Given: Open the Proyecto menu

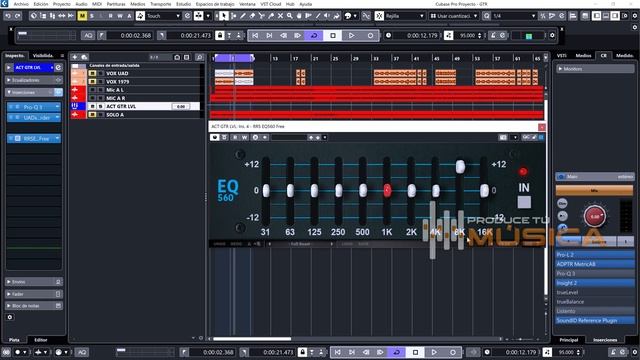Looking at the screenshot, I should 62,4.
